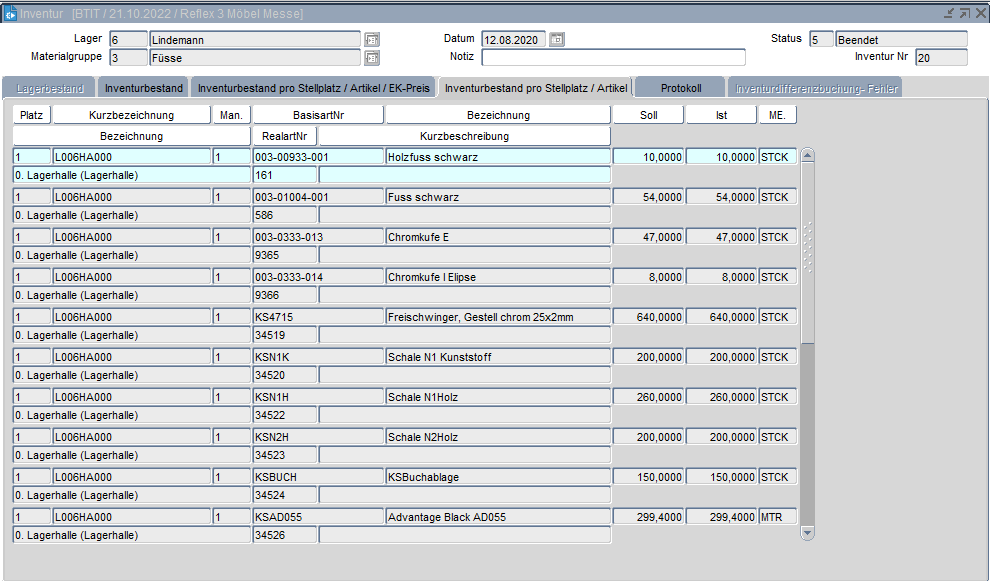Click the KS4715 article number field
Image resolution: width=990 pixels, height=581 pixels.
point(317,317)
